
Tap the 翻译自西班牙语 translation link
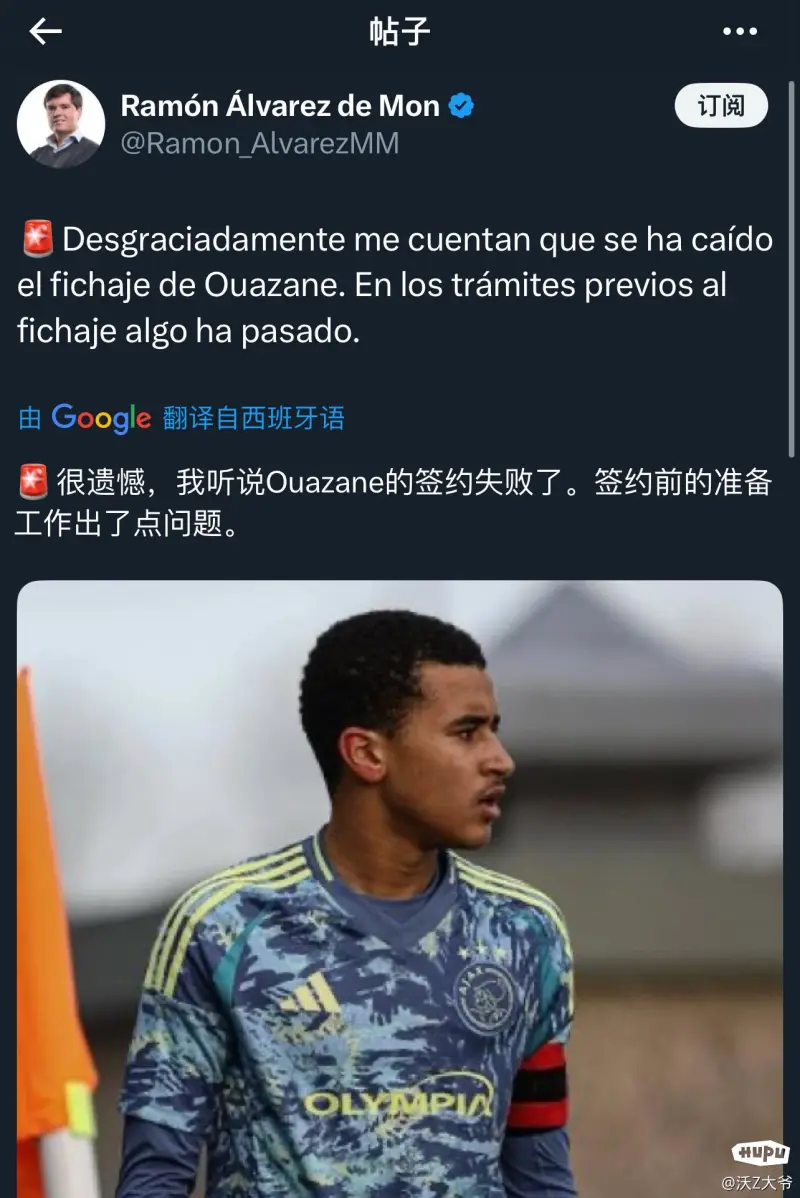[x=254, y=418]
